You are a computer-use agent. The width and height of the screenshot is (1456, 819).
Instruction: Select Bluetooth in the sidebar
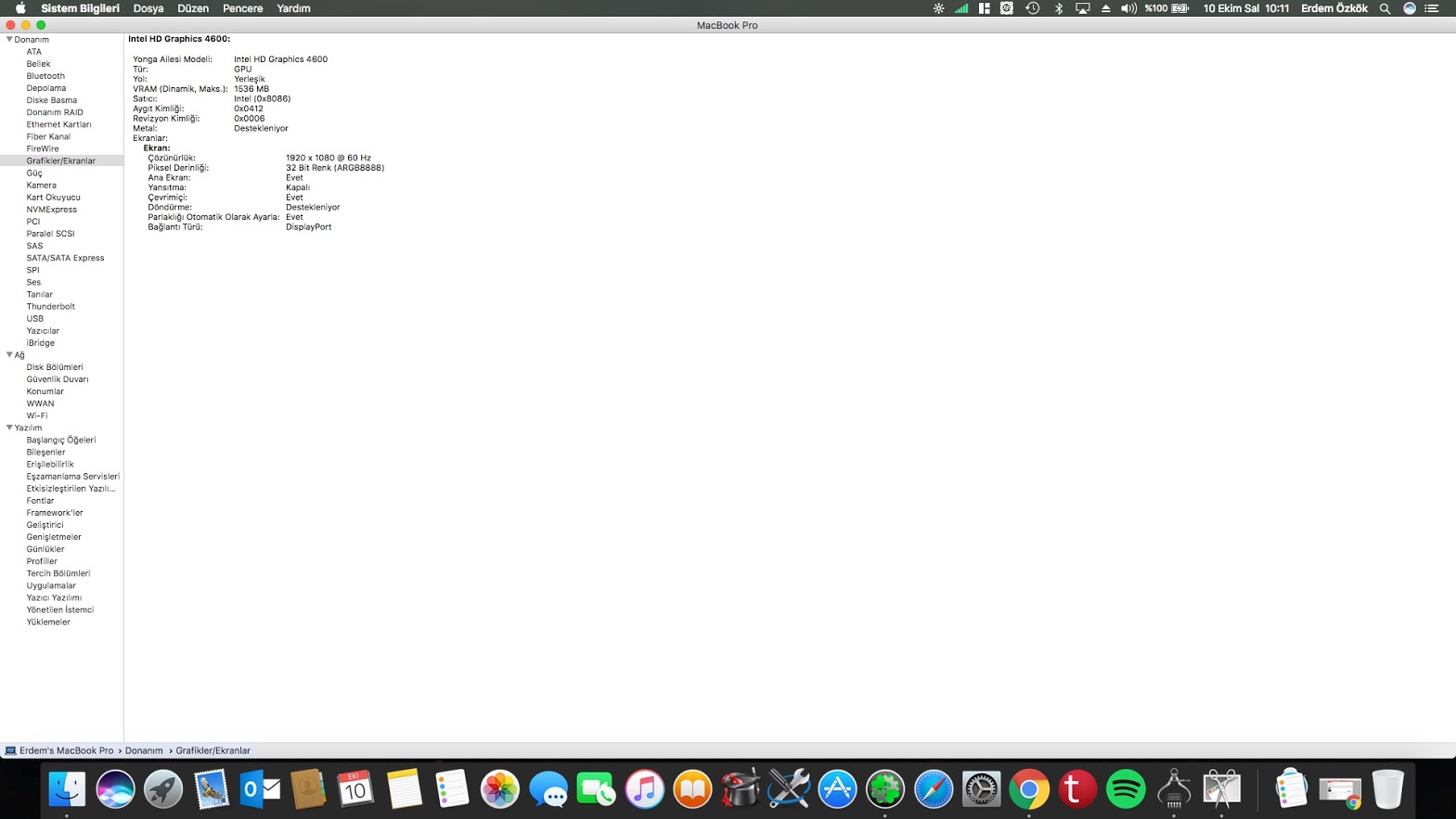(45, 76)
